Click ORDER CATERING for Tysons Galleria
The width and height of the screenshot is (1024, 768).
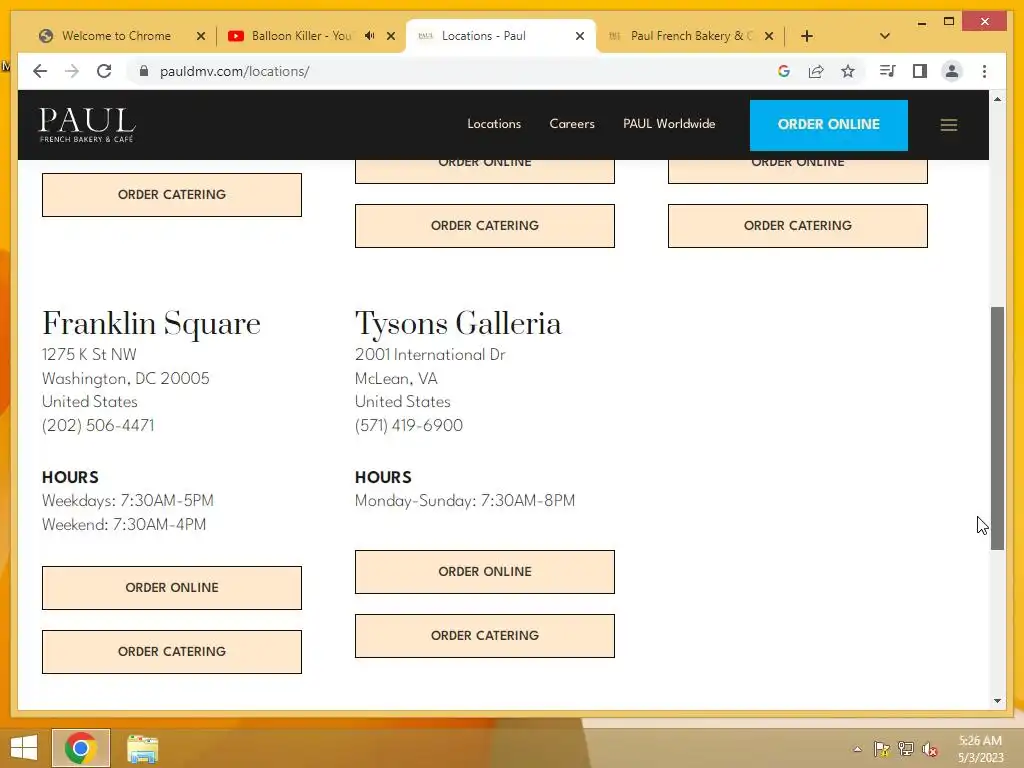tap(485, 636)
